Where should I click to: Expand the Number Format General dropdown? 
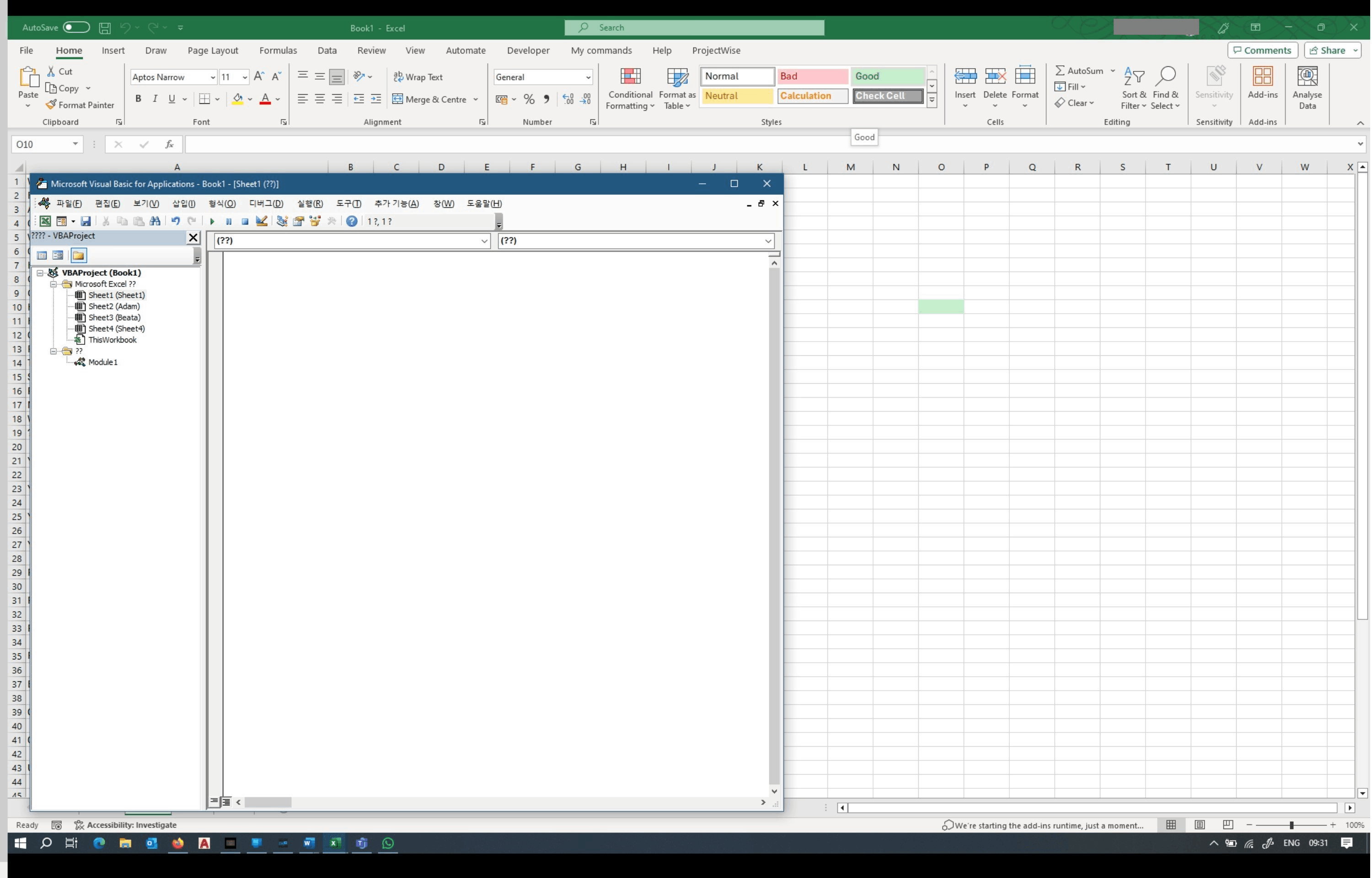tap(588, 78)
